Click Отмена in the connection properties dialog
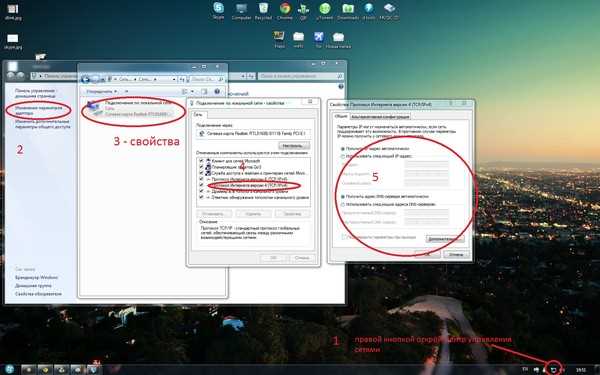Screen dimensions: 600x375 coord(302,258)
